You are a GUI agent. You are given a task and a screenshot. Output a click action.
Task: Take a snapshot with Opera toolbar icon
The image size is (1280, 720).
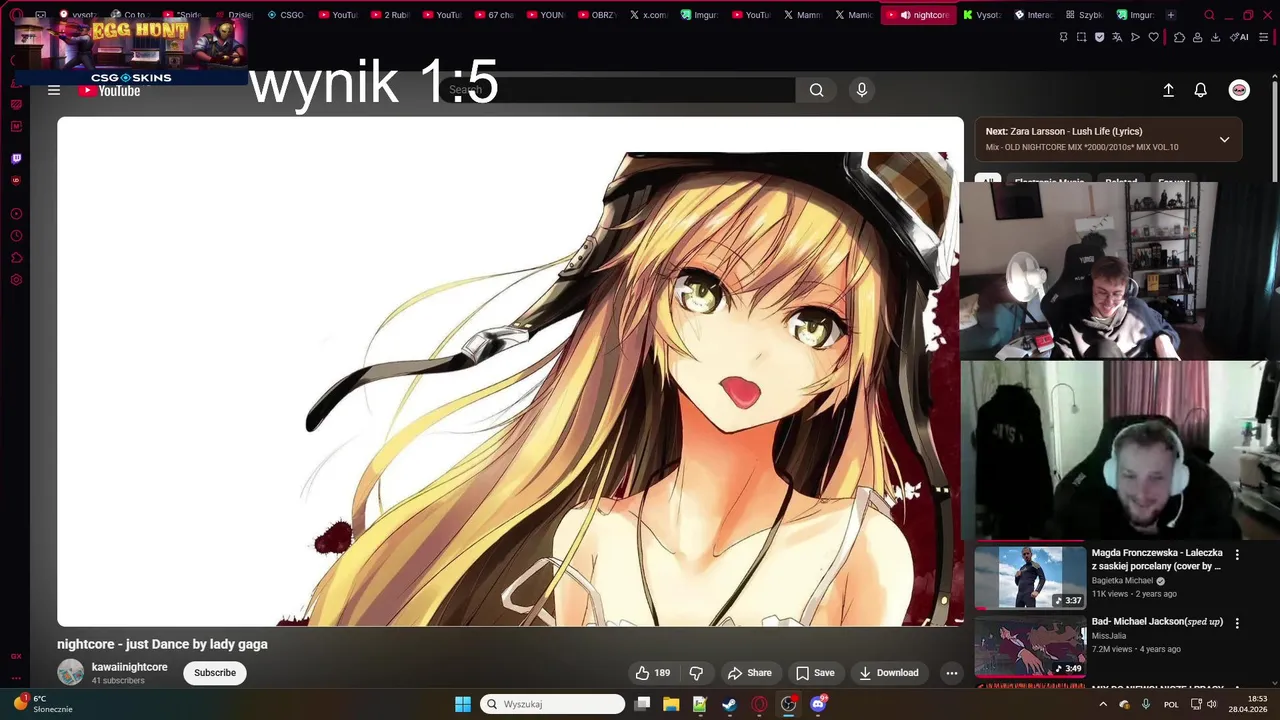[x=1081, y=37]
